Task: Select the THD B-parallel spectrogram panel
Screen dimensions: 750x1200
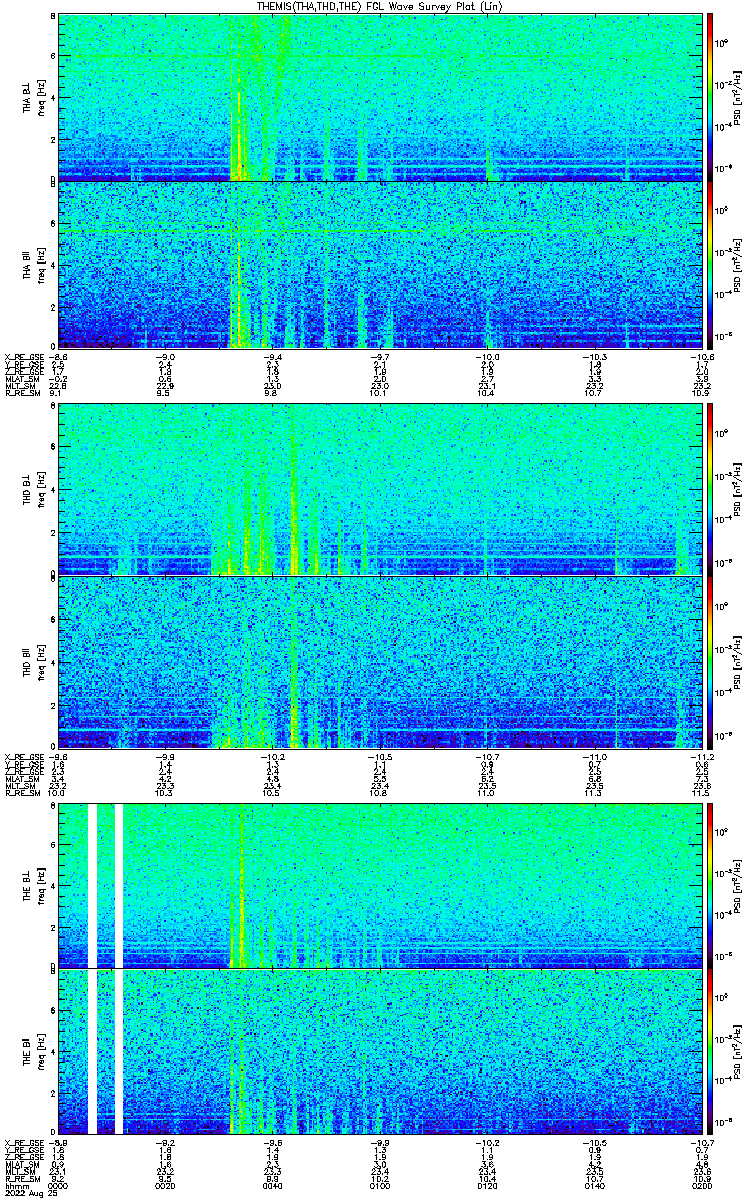Action: click(x=380, y=661)
